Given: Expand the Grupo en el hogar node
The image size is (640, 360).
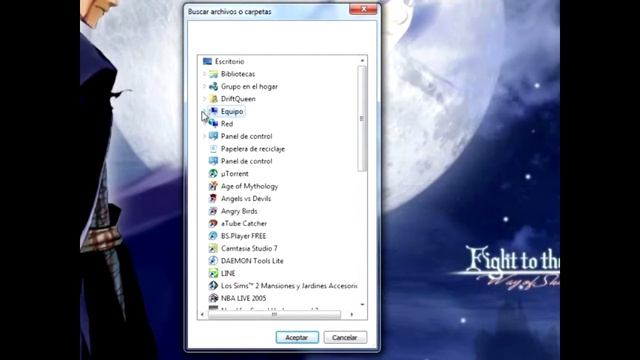Looking at the screenshot, I should point(204,86).
